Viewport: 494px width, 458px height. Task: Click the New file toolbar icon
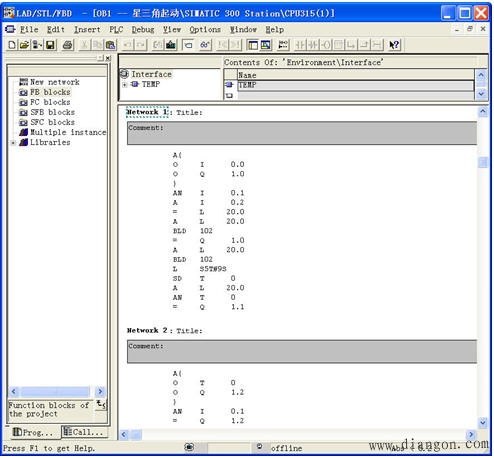click(12, 45)
